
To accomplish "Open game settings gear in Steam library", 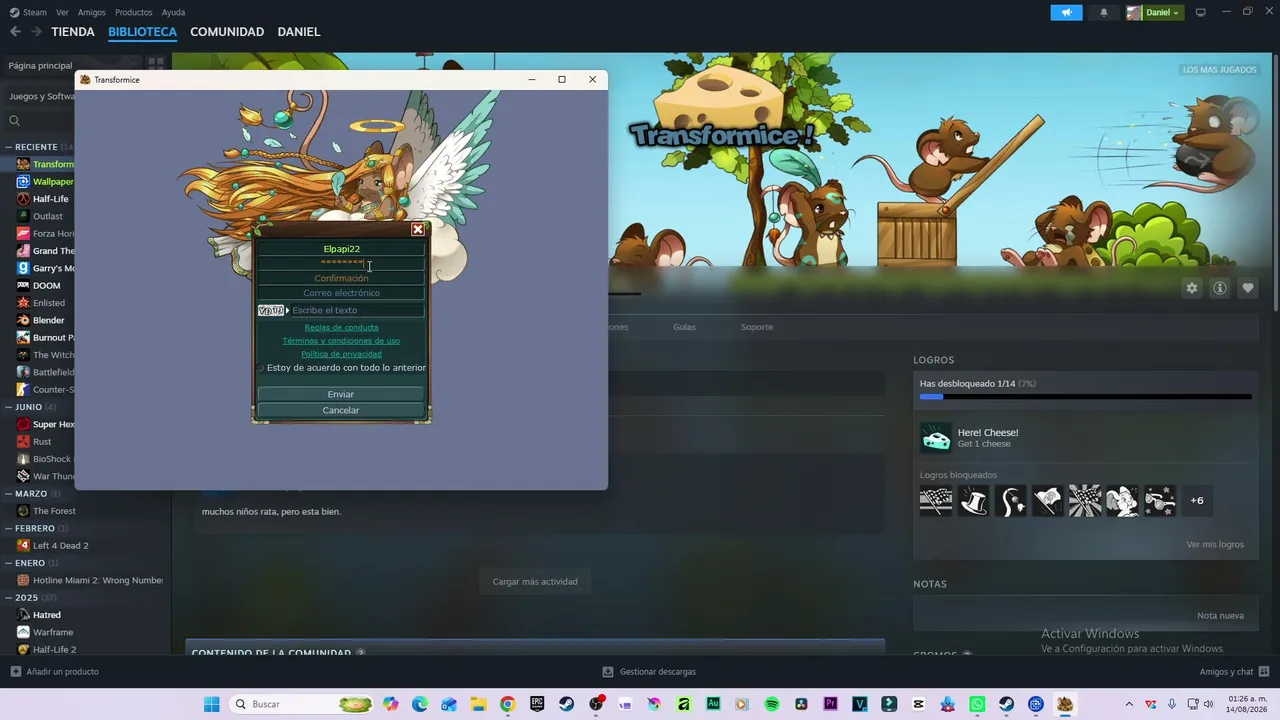I will (x=1192, y=288).
